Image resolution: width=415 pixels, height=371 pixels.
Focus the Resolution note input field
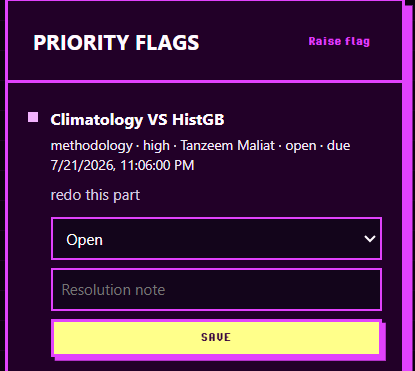(x=216, y=290)
